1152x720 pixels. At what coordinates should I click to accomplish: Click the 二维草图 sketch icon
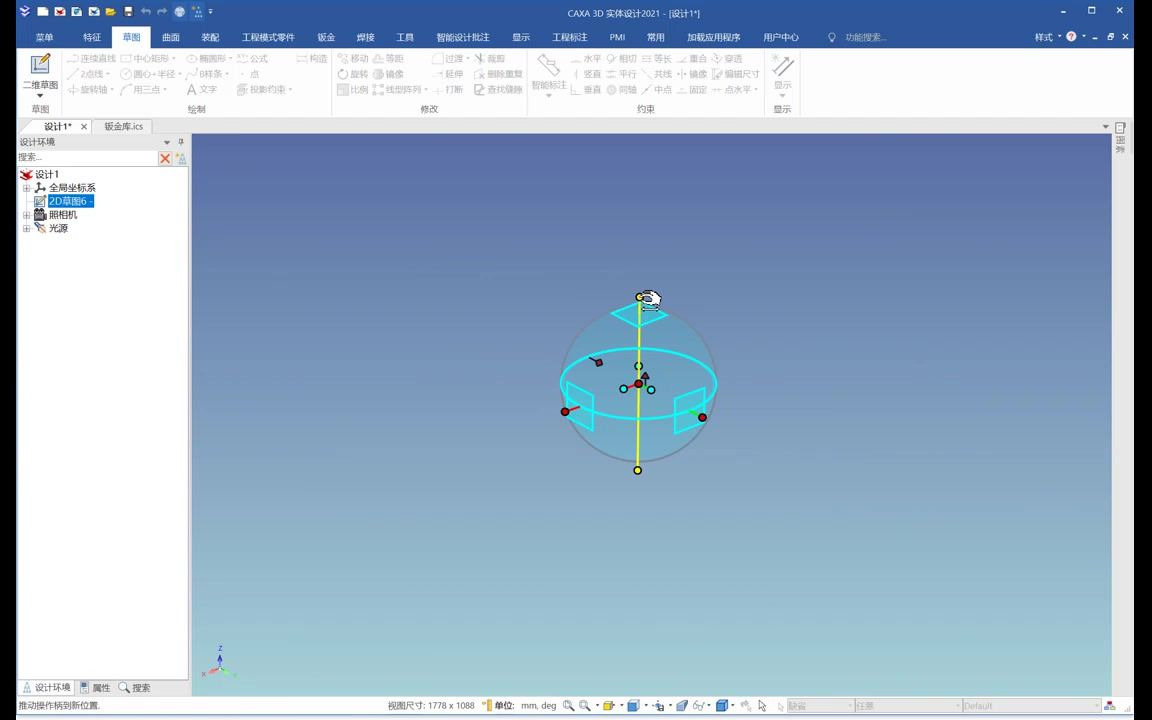[40, 64]
